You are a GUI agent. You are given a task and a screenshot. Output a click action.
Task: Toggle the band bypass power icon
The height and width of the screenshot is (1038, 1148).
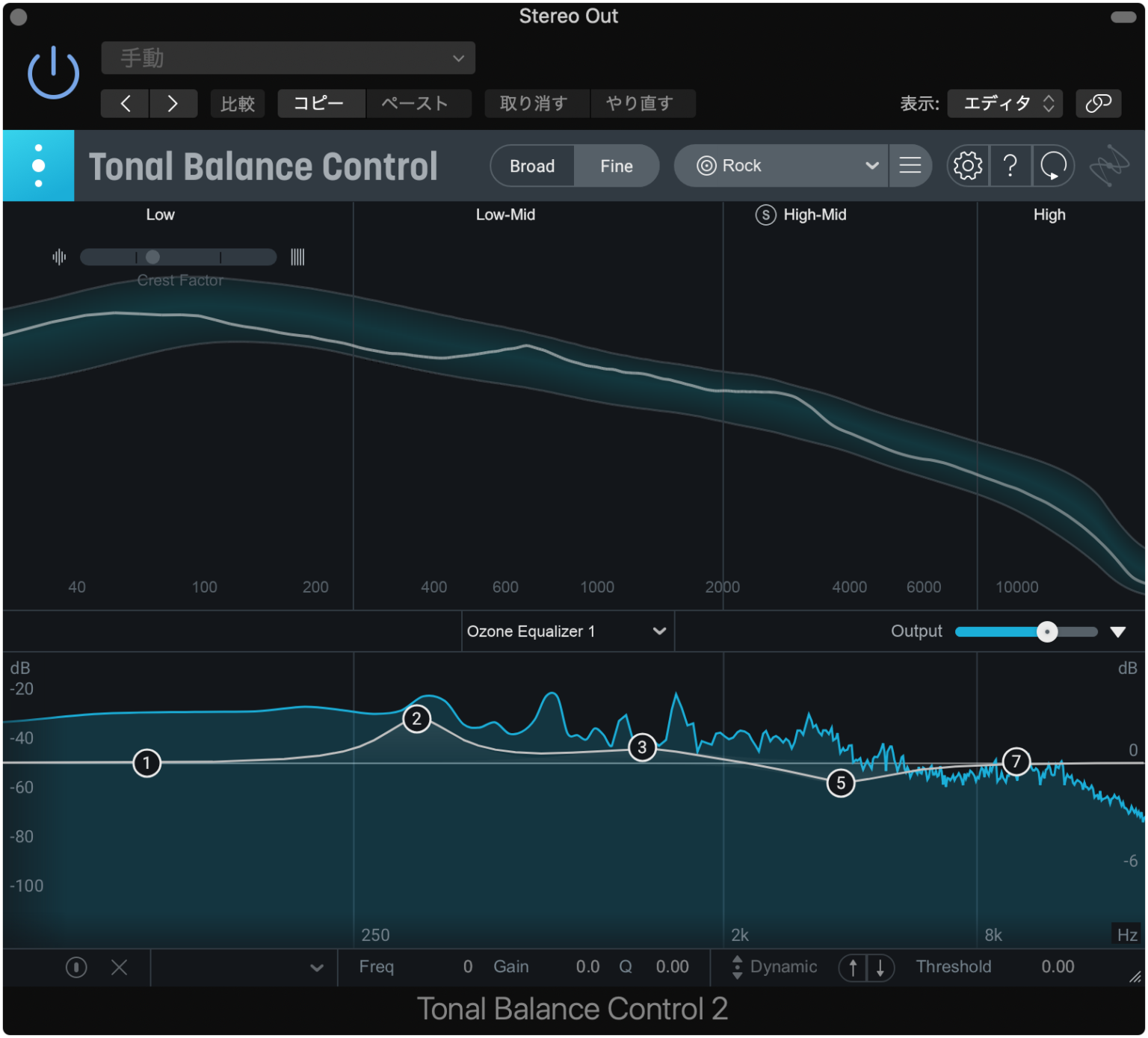(75, 967)
